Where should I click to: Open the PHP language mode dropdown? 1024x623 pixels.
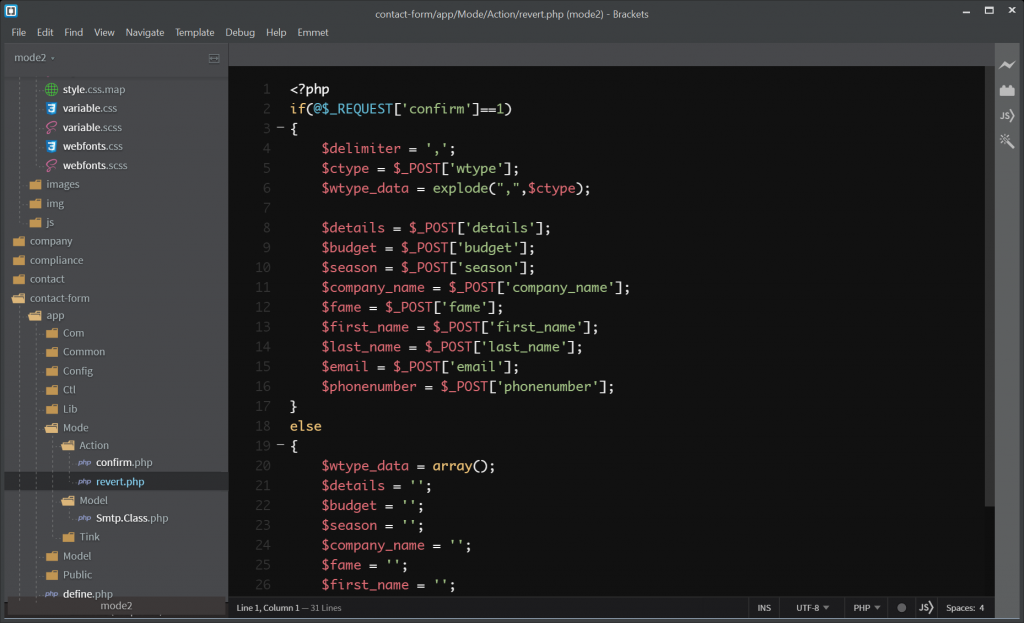tap(866, 607)
